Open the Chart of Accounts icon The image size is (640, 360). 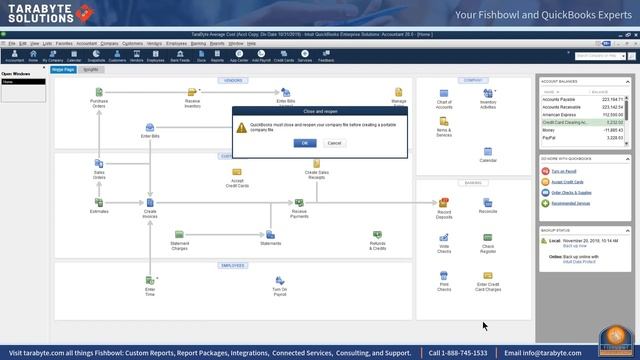[444, 99]
